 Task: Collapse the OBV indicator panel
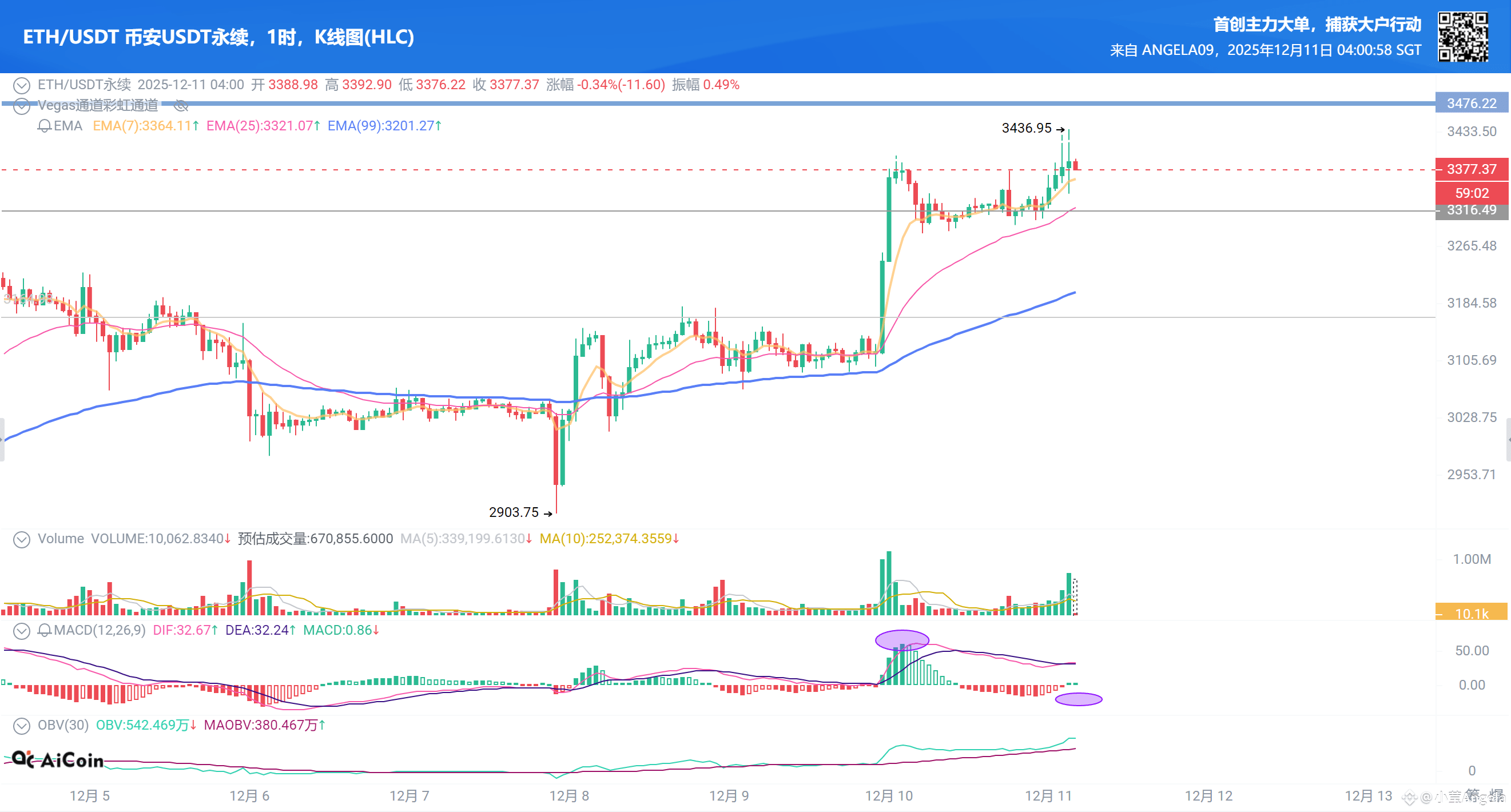tap(22, 726)
